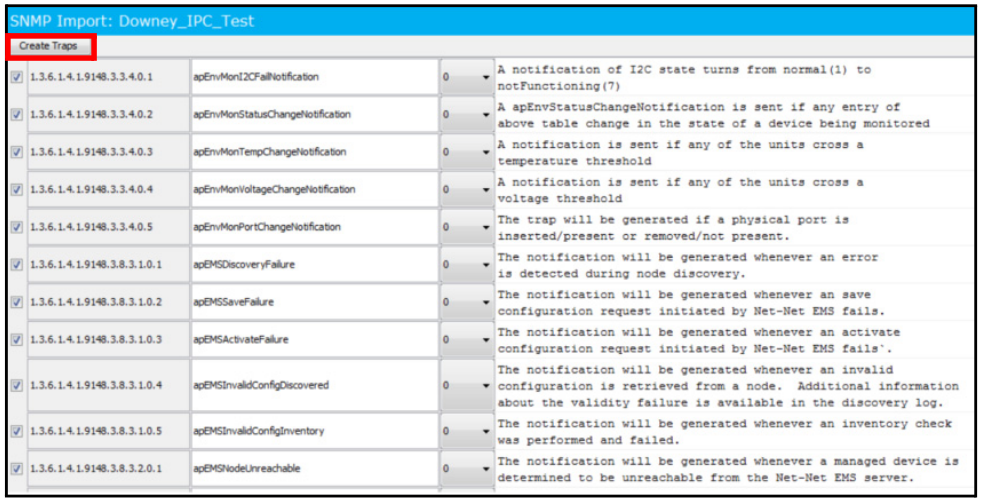Click the apEMSNodeUnreachable name field
The width and height of the screenshot is (982, 502).
coord(314,469)
